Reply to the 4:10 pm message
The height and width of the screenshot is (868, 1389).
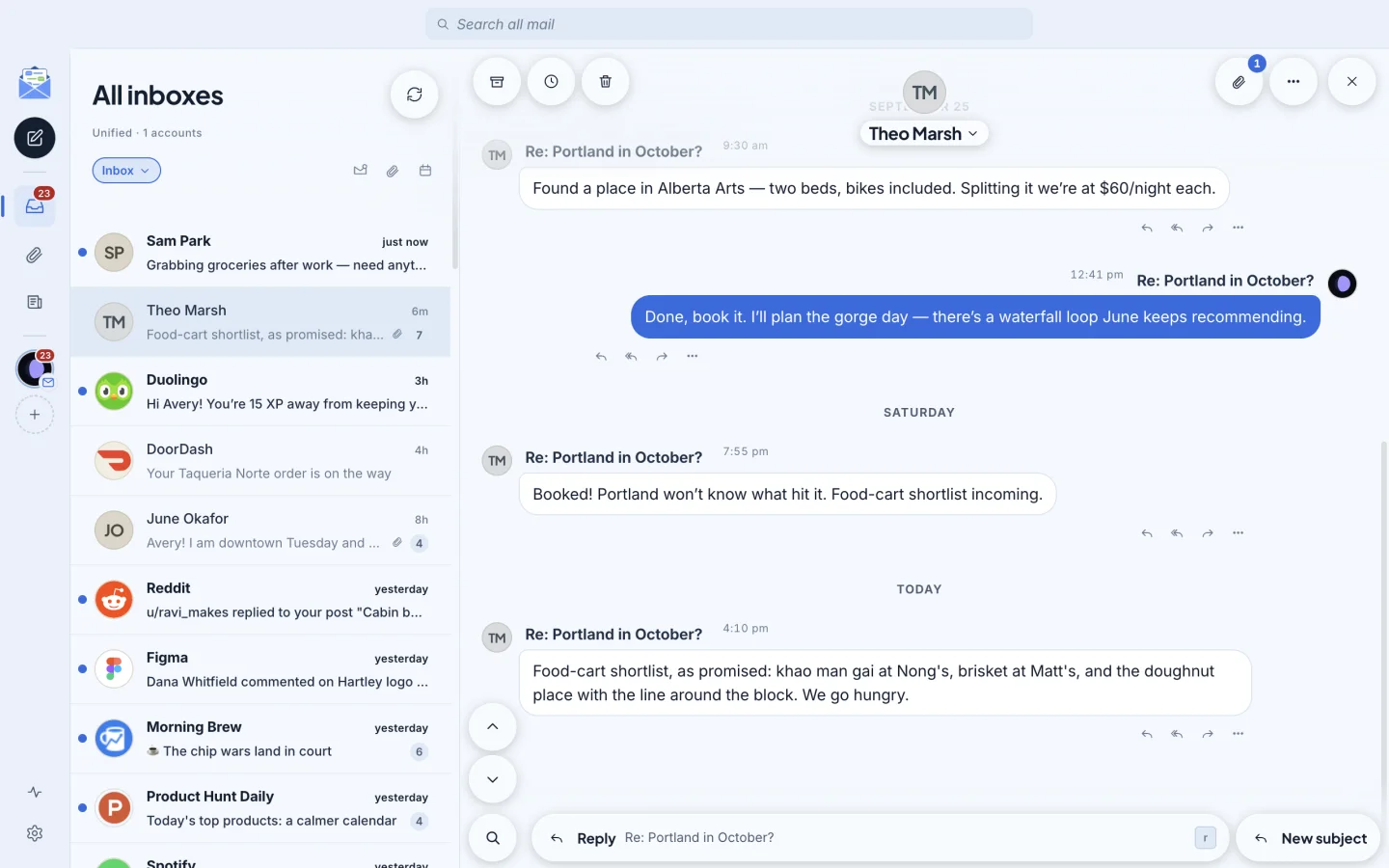(1147, 734)
